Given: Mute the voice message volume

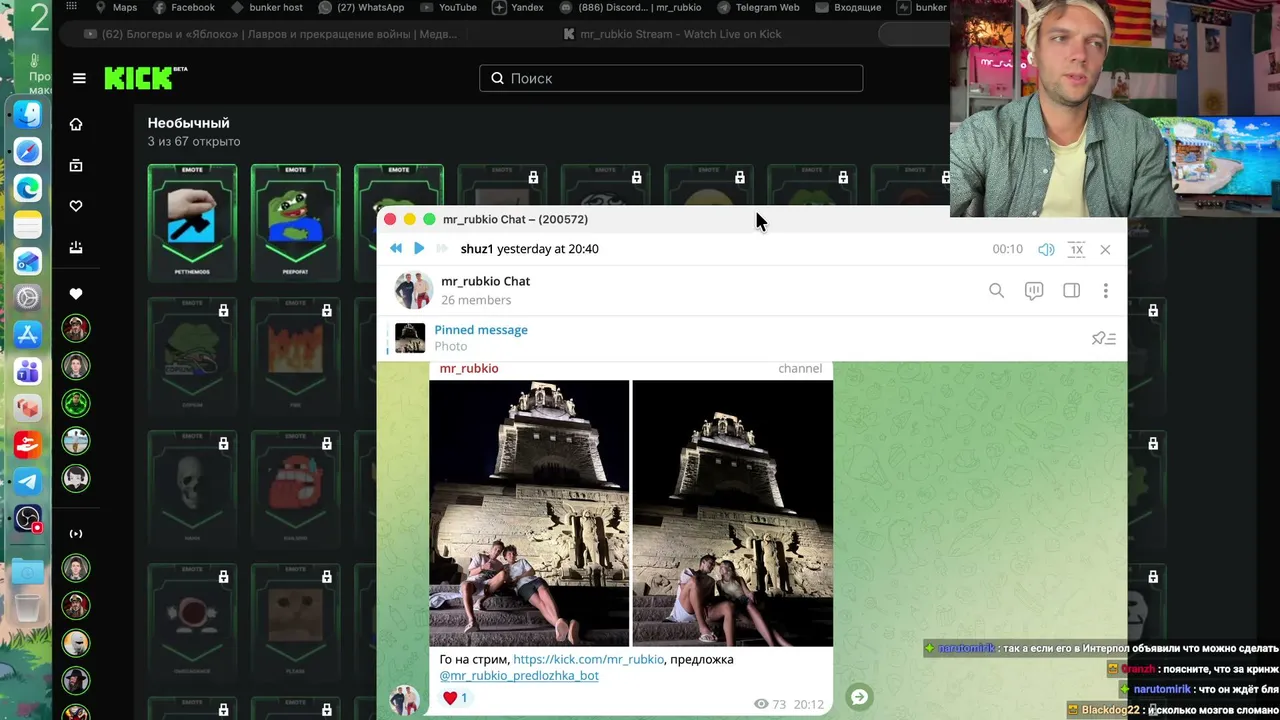Looking at the screenshot, I should tap(1046, 249).
